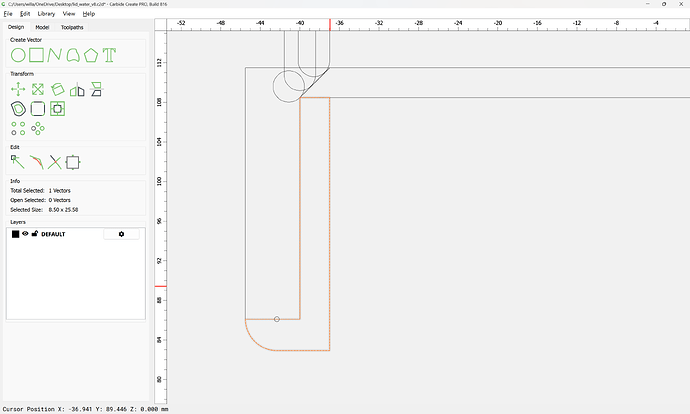
Task: Switch to the Design tab
Action: click(x=16, y=27)
